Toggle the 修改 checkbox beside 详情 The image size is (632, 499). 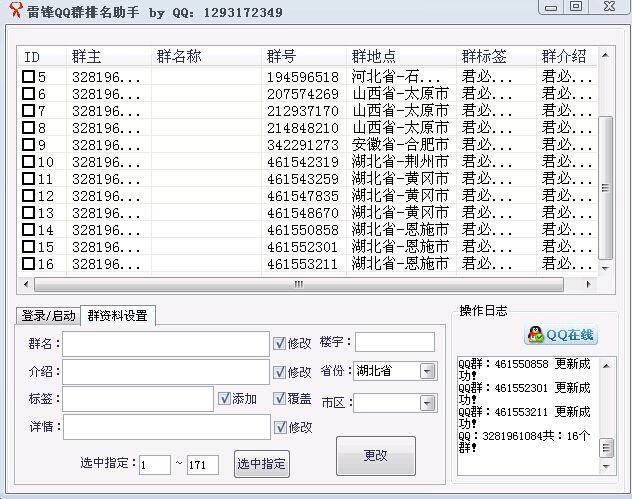[x=280, y=427]
